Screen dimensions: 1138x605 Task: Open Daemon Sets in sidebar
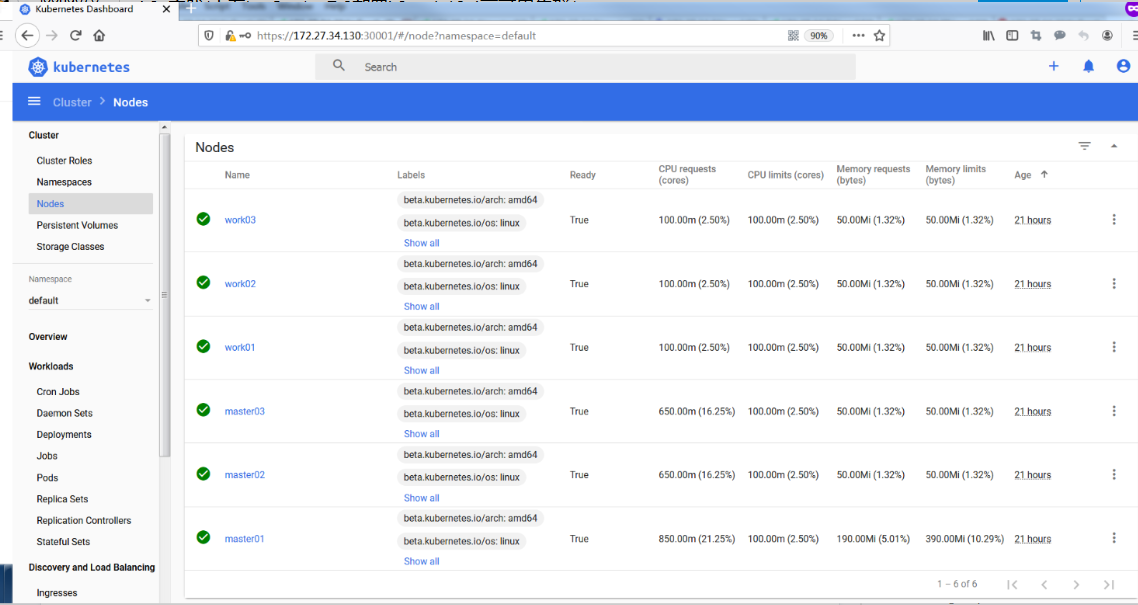pos(65,413)
